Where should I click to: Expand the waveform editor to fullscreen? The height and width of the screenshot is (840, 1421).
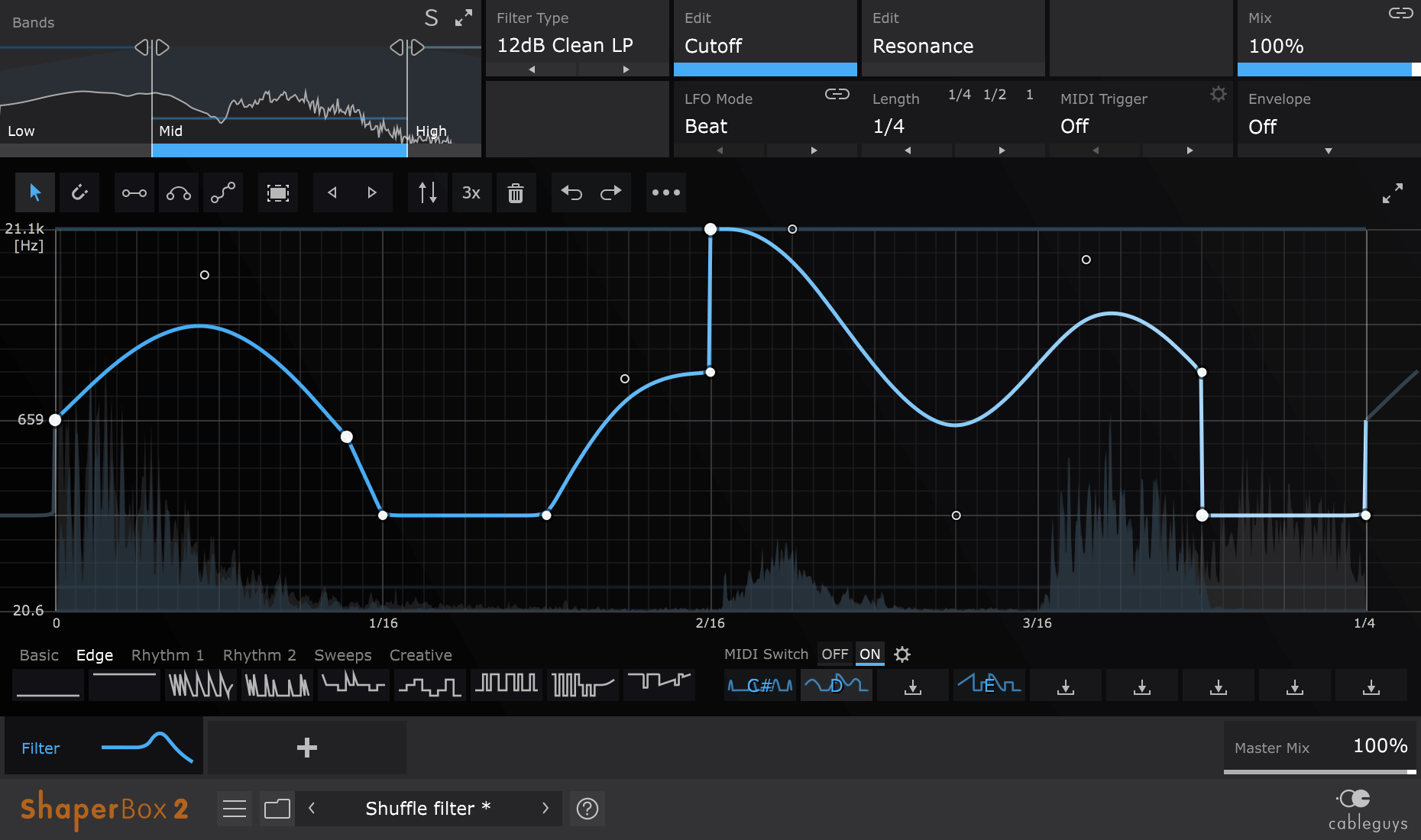click(1393, 192)
